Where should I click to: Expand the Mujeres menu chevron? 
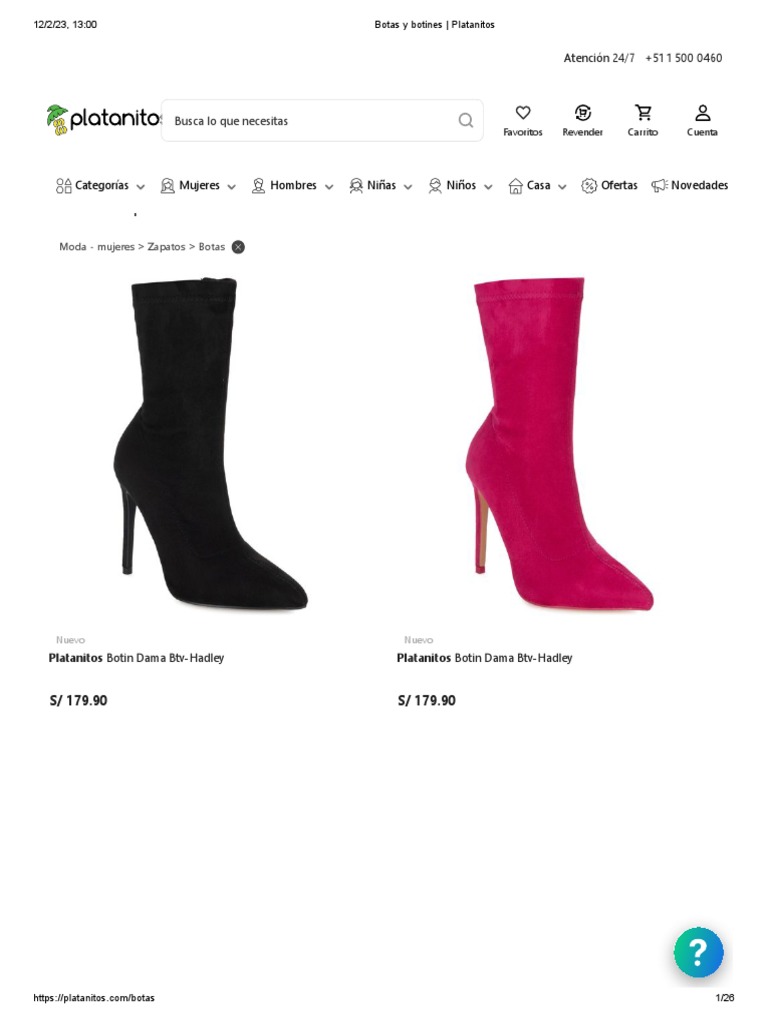pyautogui.click(x=231, y=187)
